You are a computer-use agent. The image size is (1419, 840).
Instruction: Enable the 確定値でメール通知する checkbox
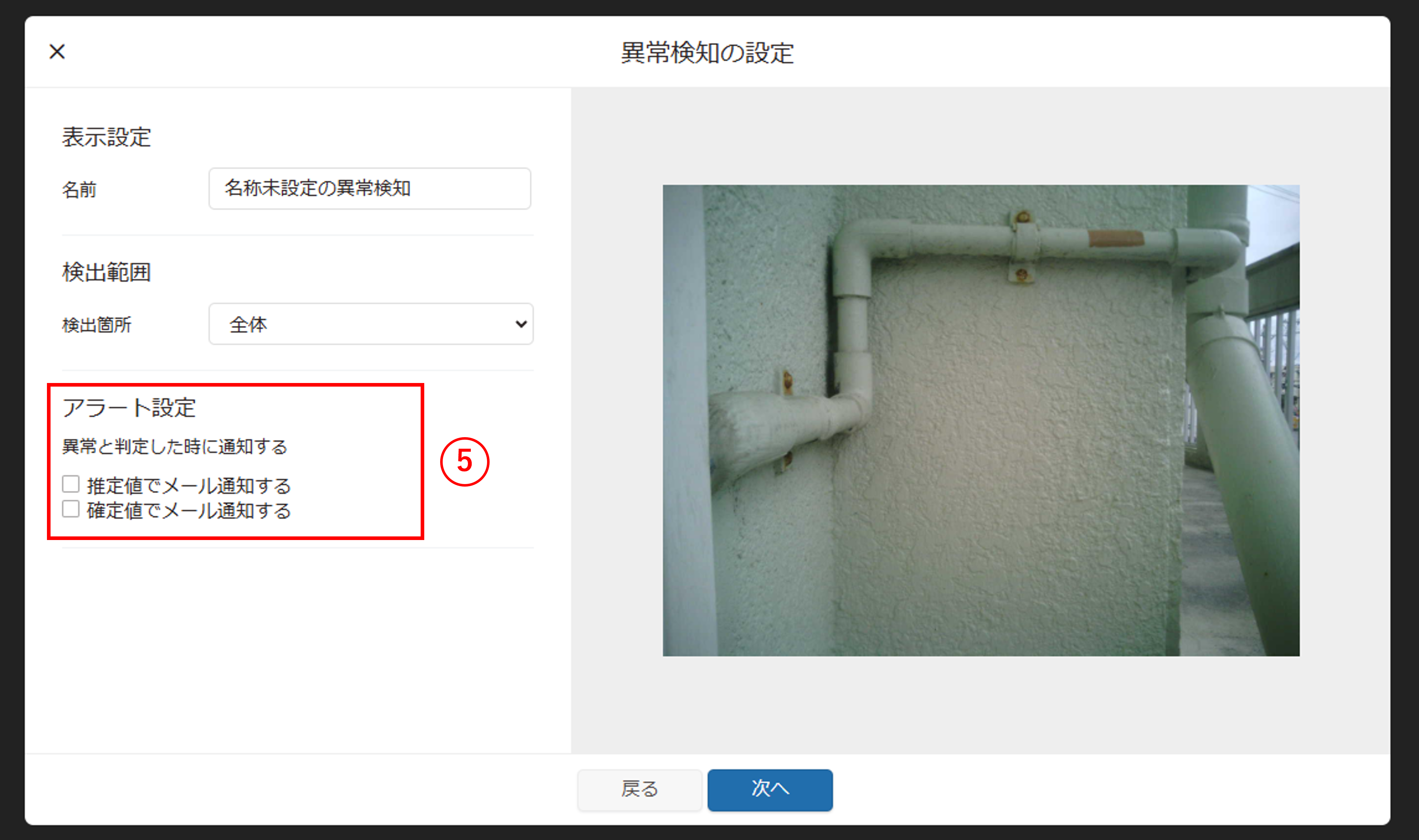click(71, 509)
